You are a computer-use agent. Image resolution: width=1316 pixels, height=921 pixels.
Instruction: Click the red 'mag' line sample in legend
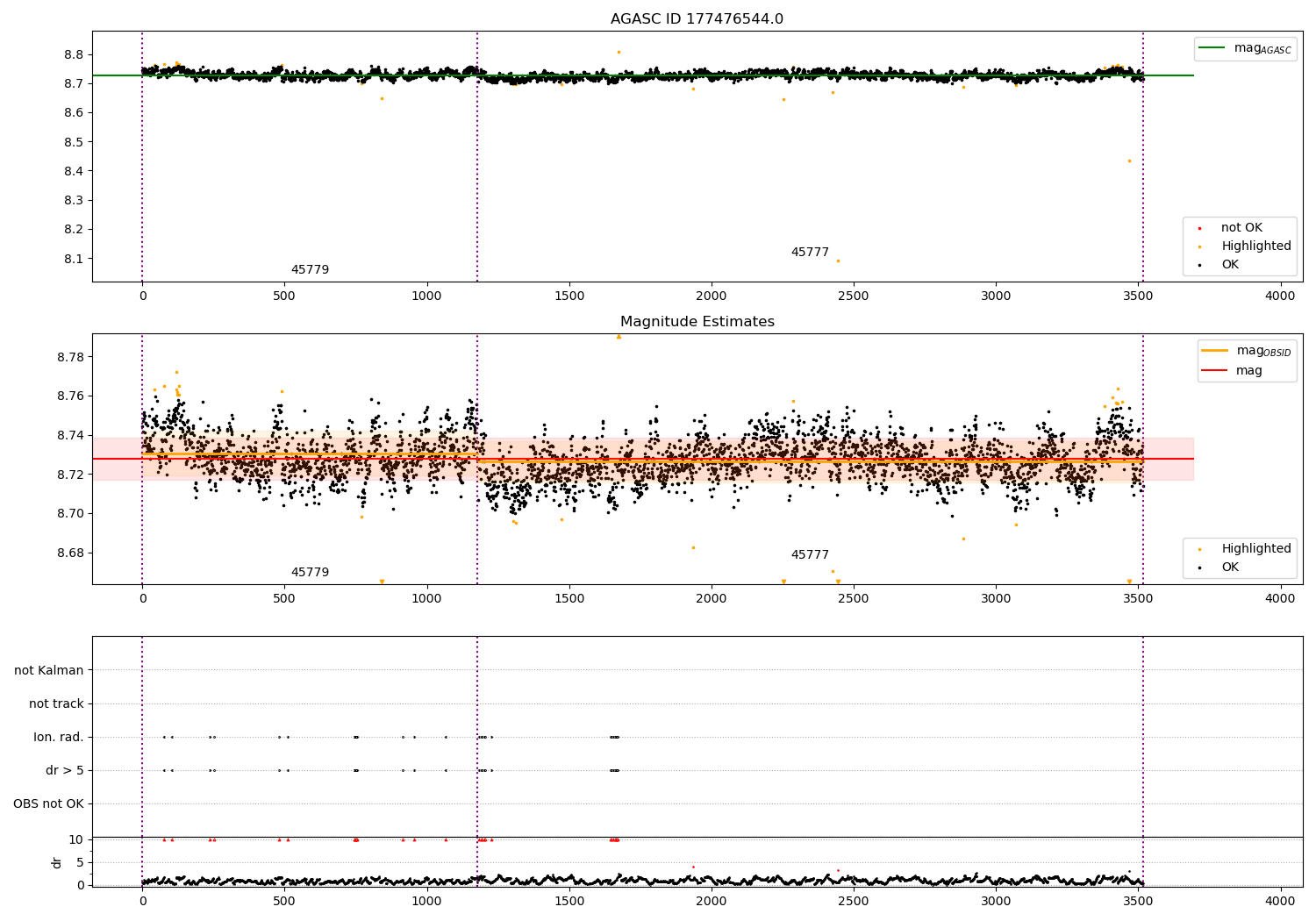point(1215,371)
